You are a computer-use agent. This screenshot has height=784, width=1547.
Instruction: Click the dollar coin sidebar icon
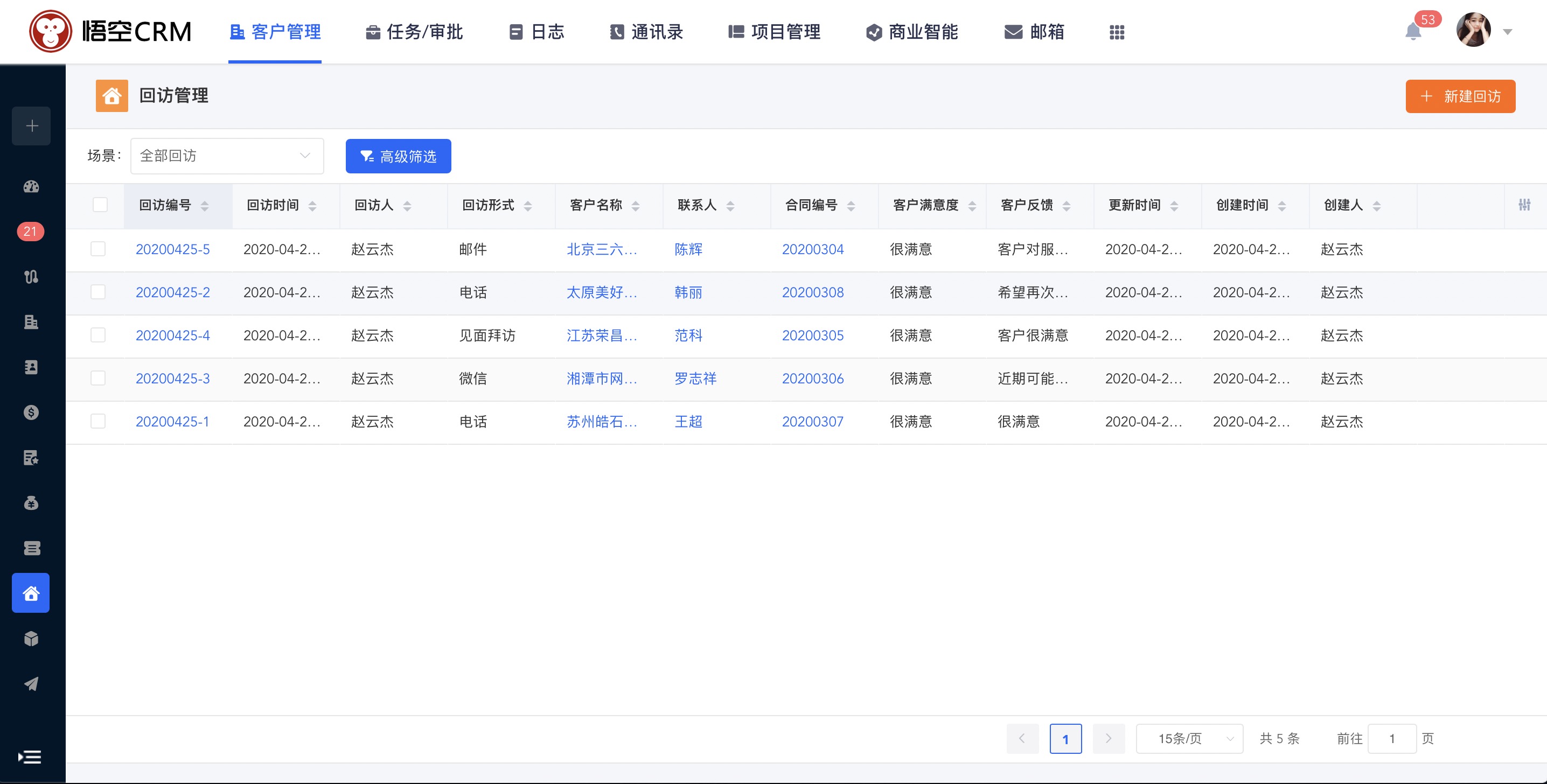tap(31, 412)
